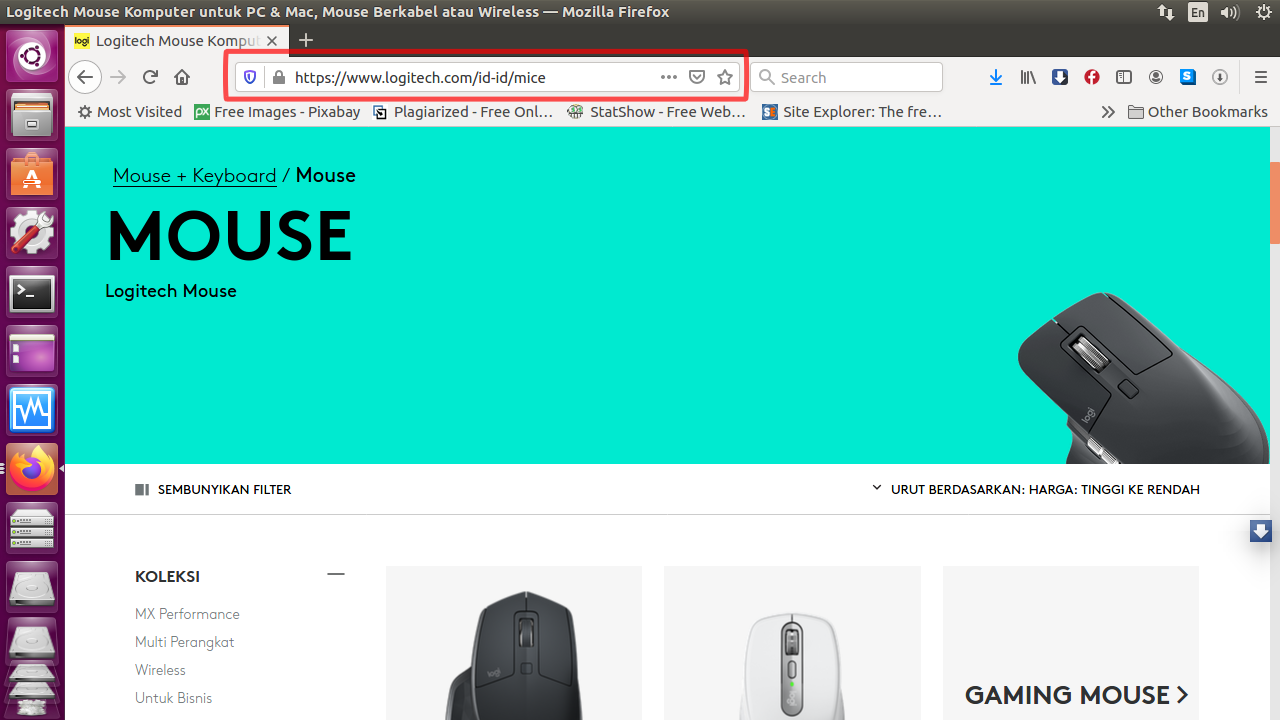
Task: Toggle the browser sidebar icon
Action: point(1123,77)
